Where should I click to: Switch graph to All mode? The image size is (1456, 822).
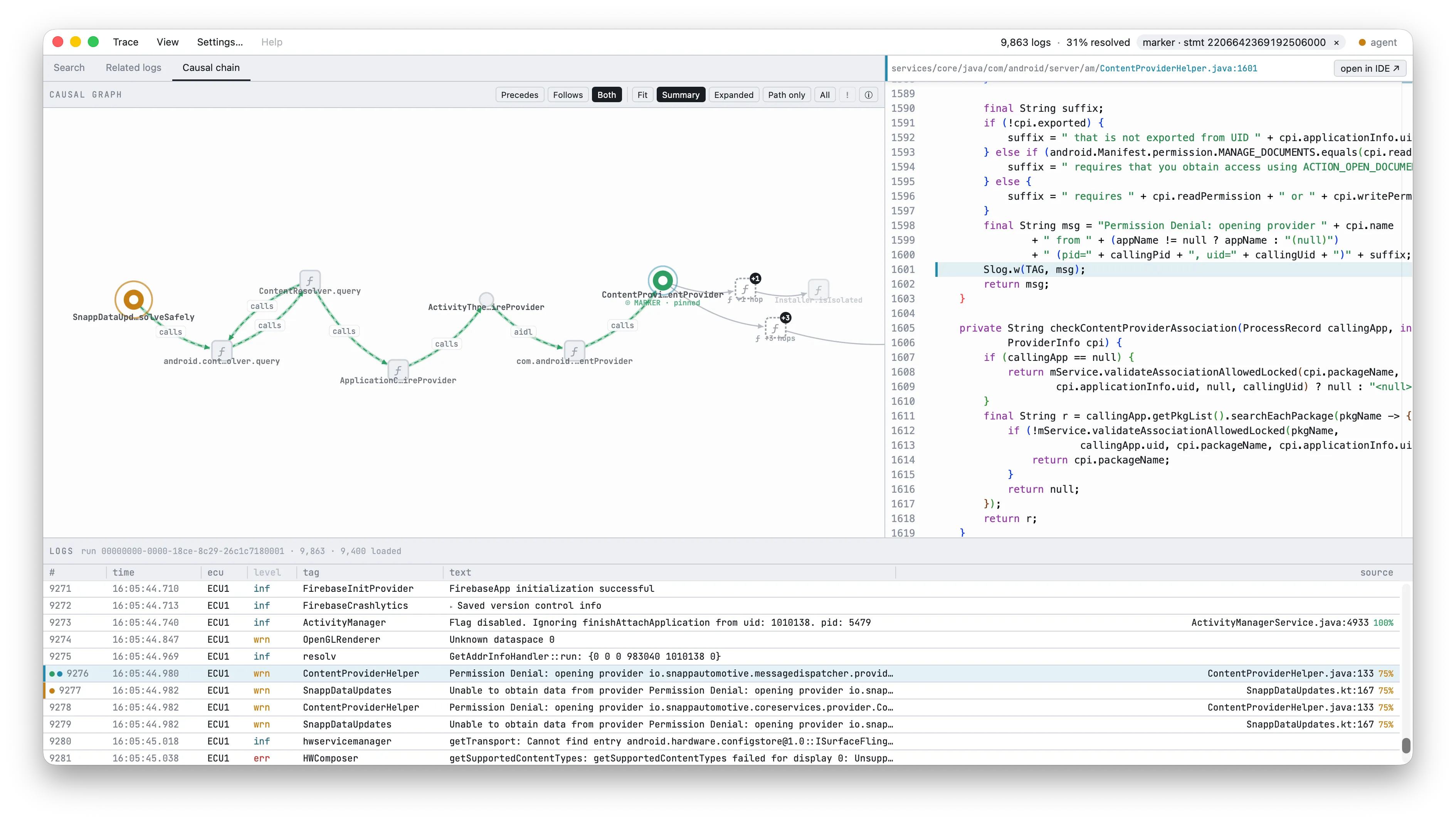(825, 95)
